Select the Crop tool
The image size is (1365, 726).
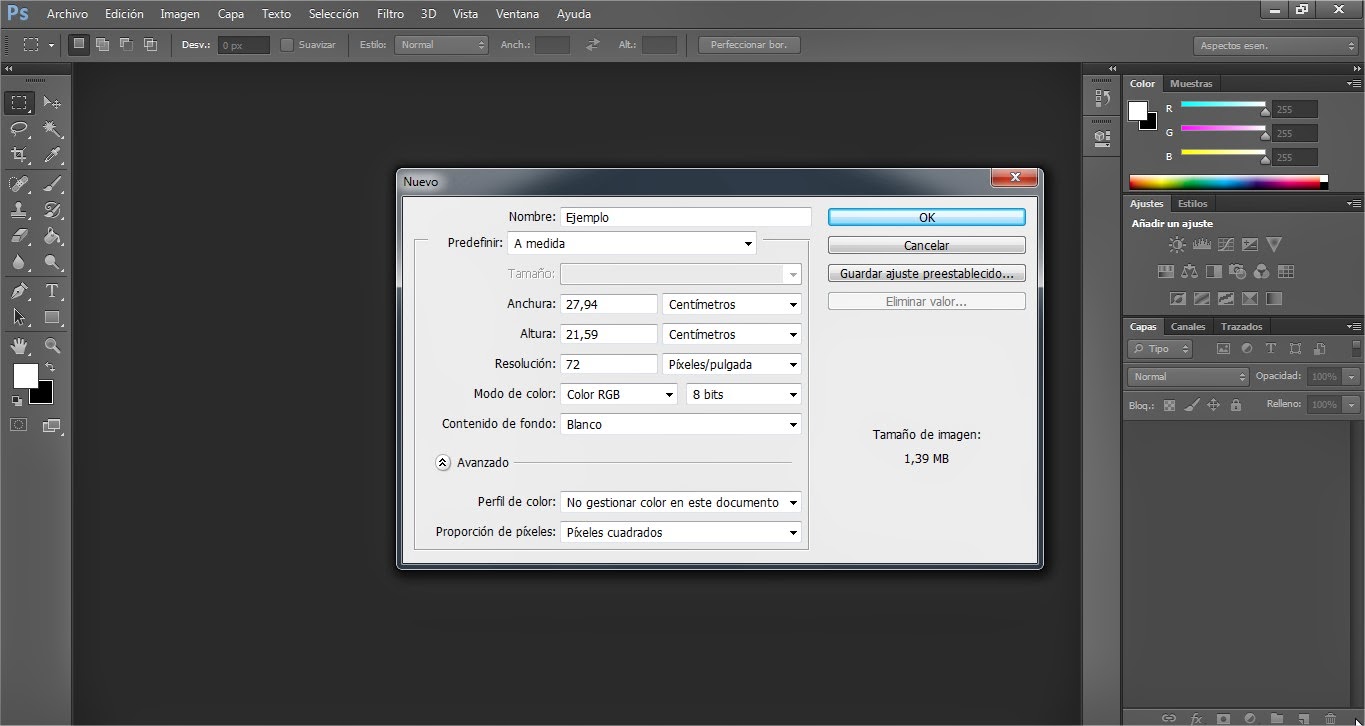pyautogui.click(x=19, y=153)
